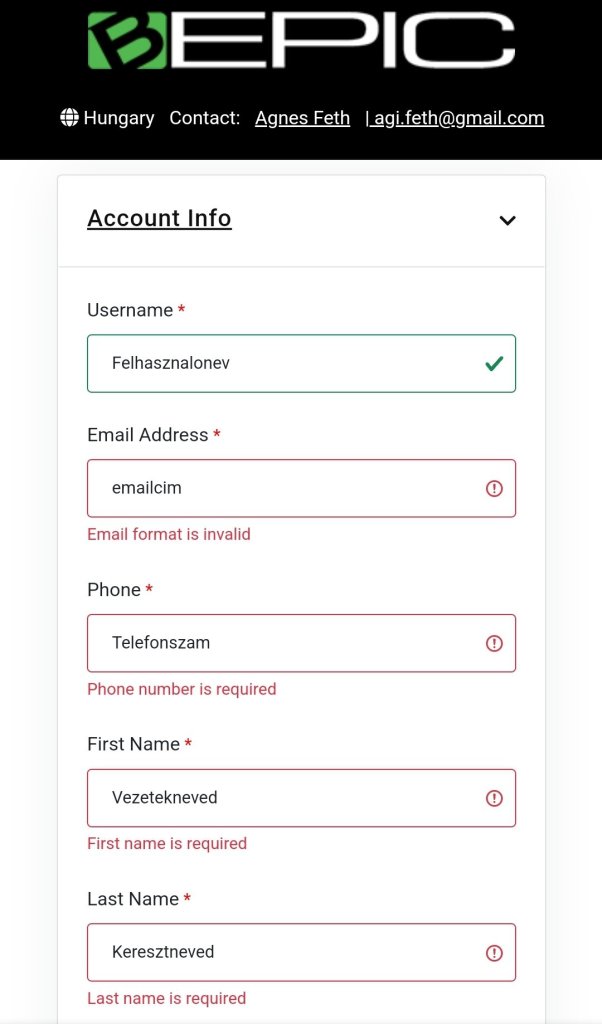Screen dimensions: 602x1024
Task: Click the error icon in Email Address field
Action: pos(494,489)
